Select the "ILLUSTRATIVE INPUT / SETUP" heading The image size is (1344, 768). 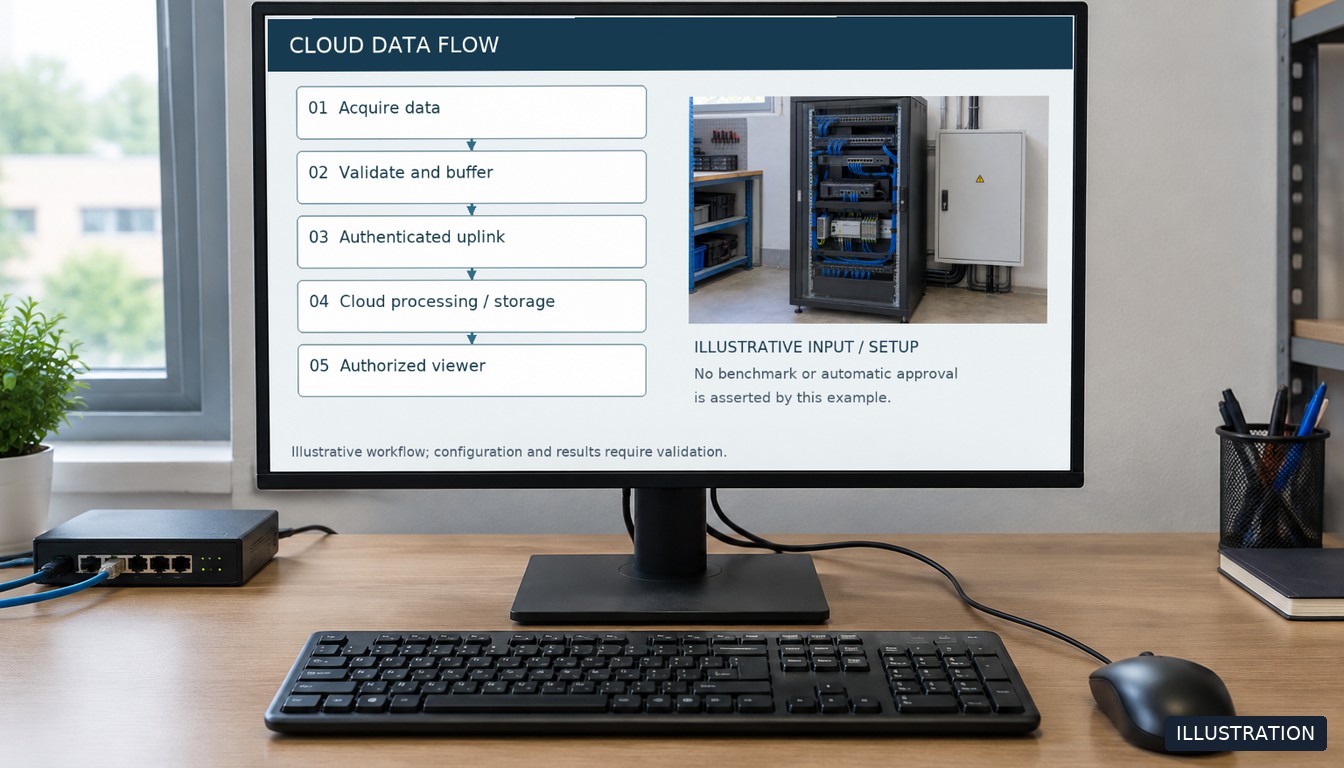pyautogui.click(x=806, y=347)
